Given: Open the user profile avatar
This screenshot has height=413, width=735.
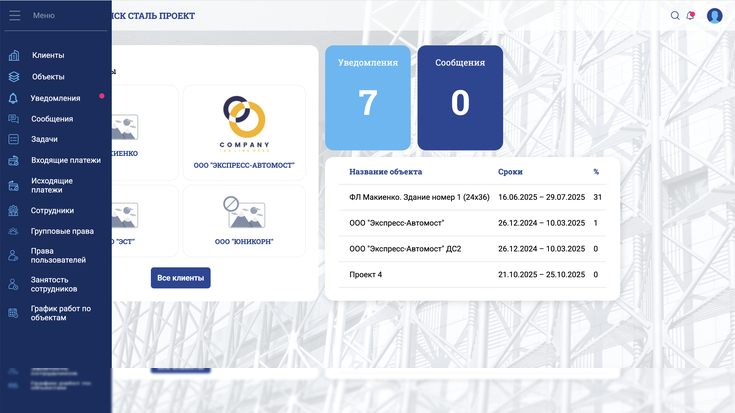Looking at the screenshot, I should coord(714,15).
